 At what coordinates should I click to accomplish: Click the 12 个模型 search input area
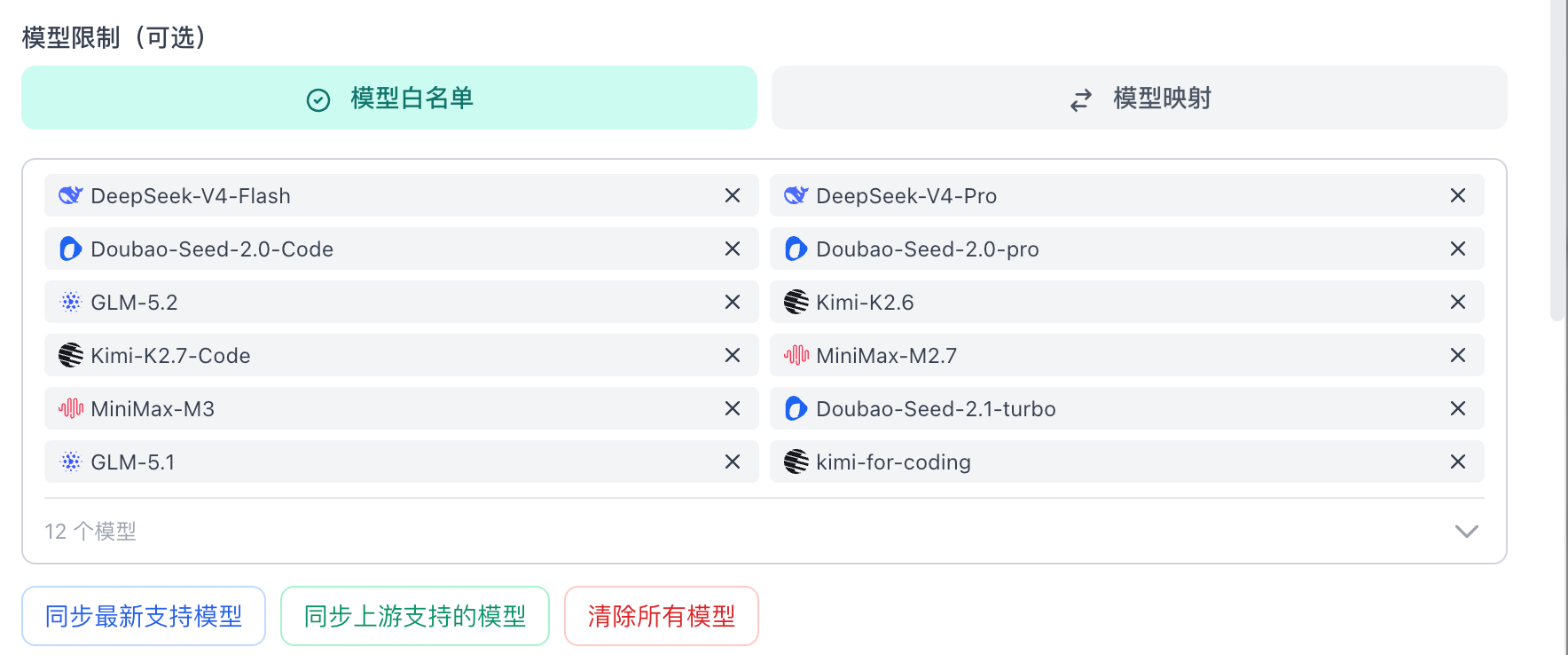click(745, 531)
